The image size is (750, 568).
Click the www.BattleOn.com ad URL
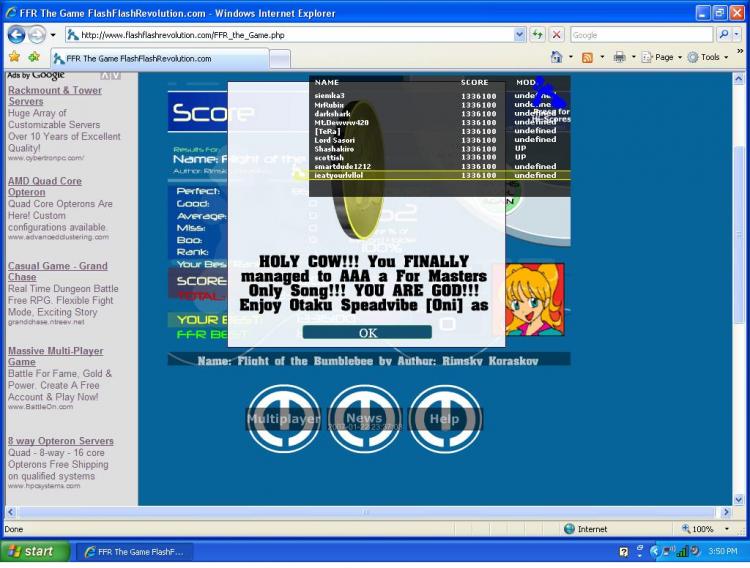point(41,407)
